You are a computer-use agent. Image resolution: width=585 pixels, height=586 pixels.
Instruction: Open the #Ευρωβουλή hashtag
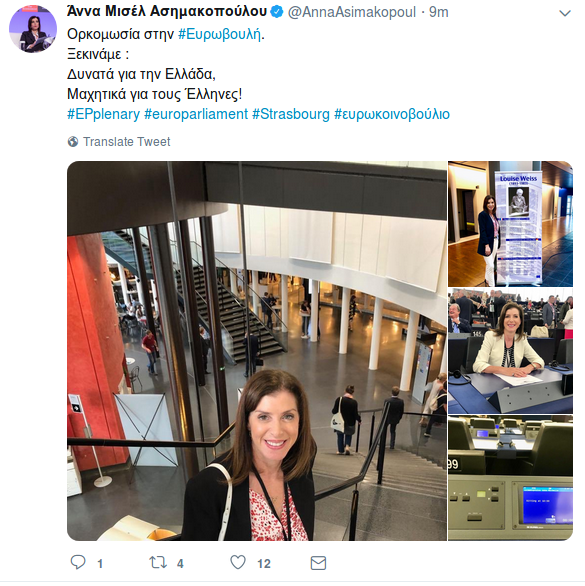(x=219, y=34)
